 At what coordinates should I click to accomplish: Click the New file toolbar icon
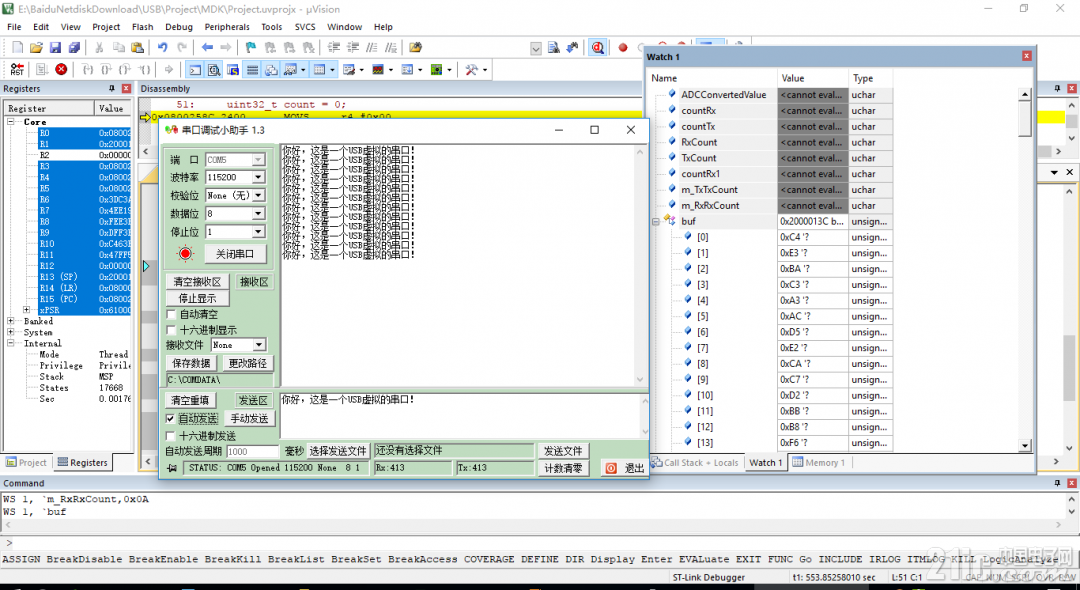pyautogui.click(x=17, y=48)
